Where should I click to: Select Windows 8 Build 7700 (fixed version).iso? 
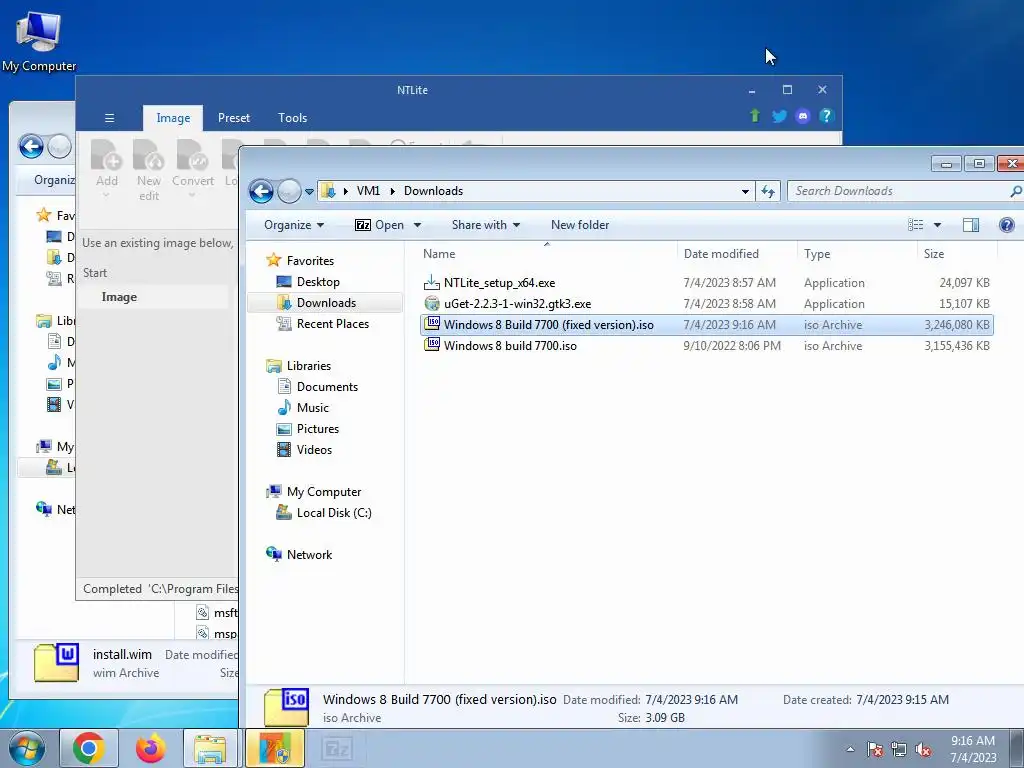click(x=707, y=325)
